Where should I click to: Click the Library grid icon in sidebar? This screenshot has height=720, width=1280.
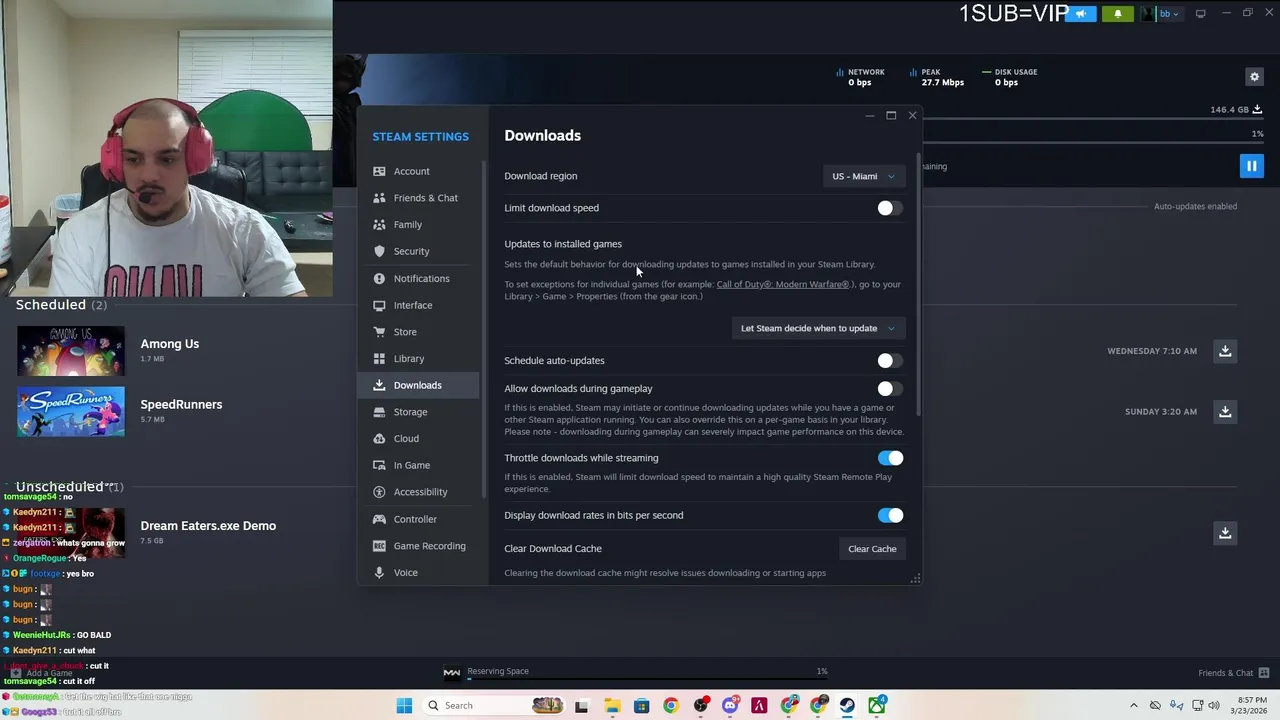379,358
